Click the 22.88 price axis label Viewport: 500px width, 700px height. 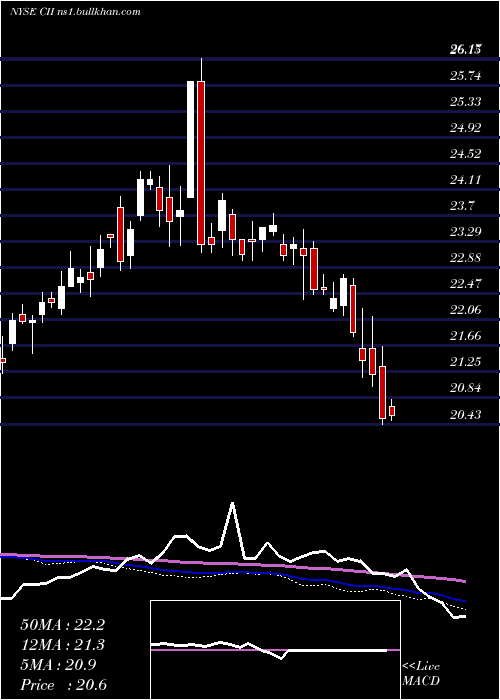pyautogui.click(x=465, y=258)
